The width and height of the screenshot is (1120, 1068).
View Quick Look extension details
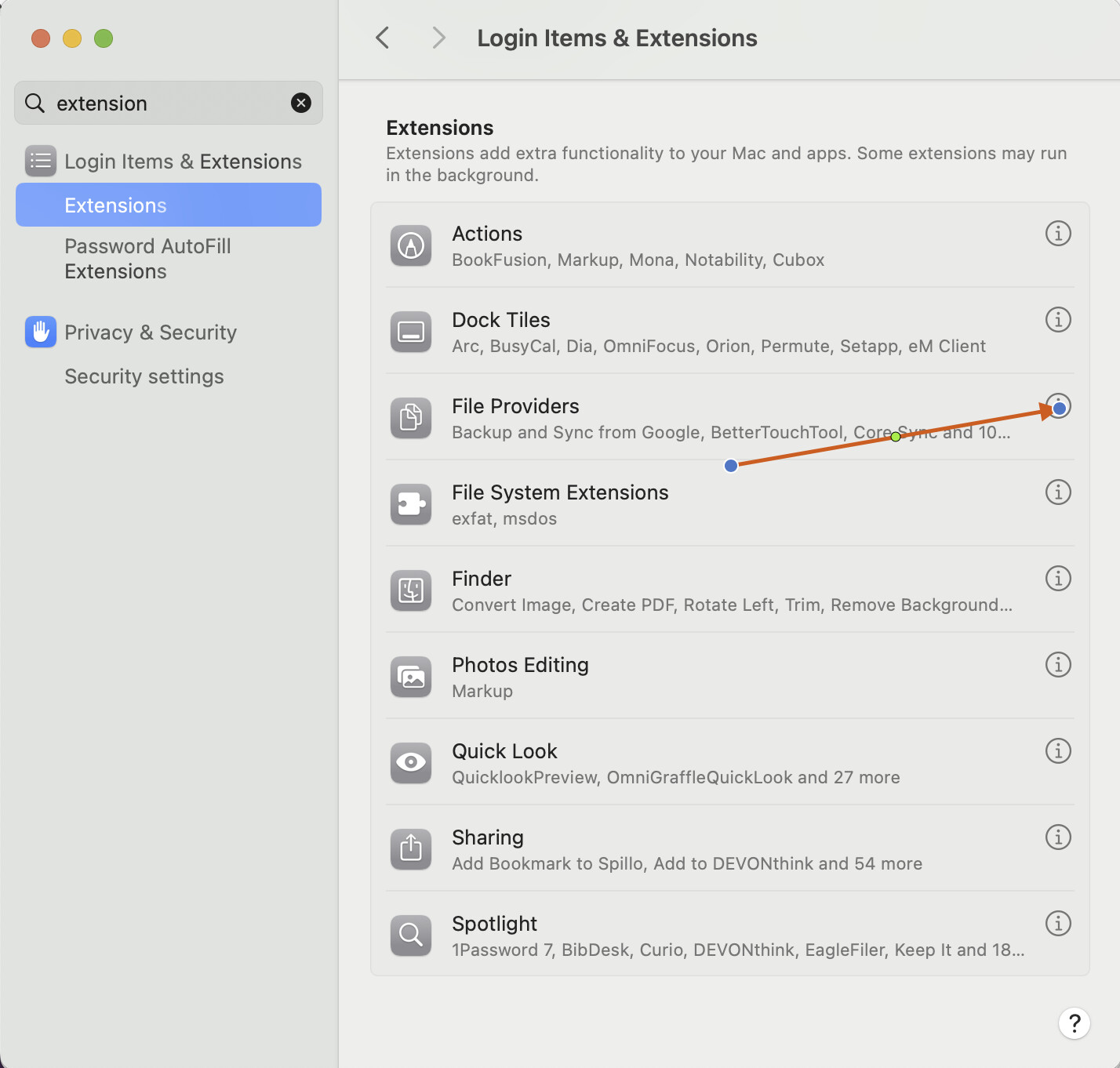pos(1058,751)
